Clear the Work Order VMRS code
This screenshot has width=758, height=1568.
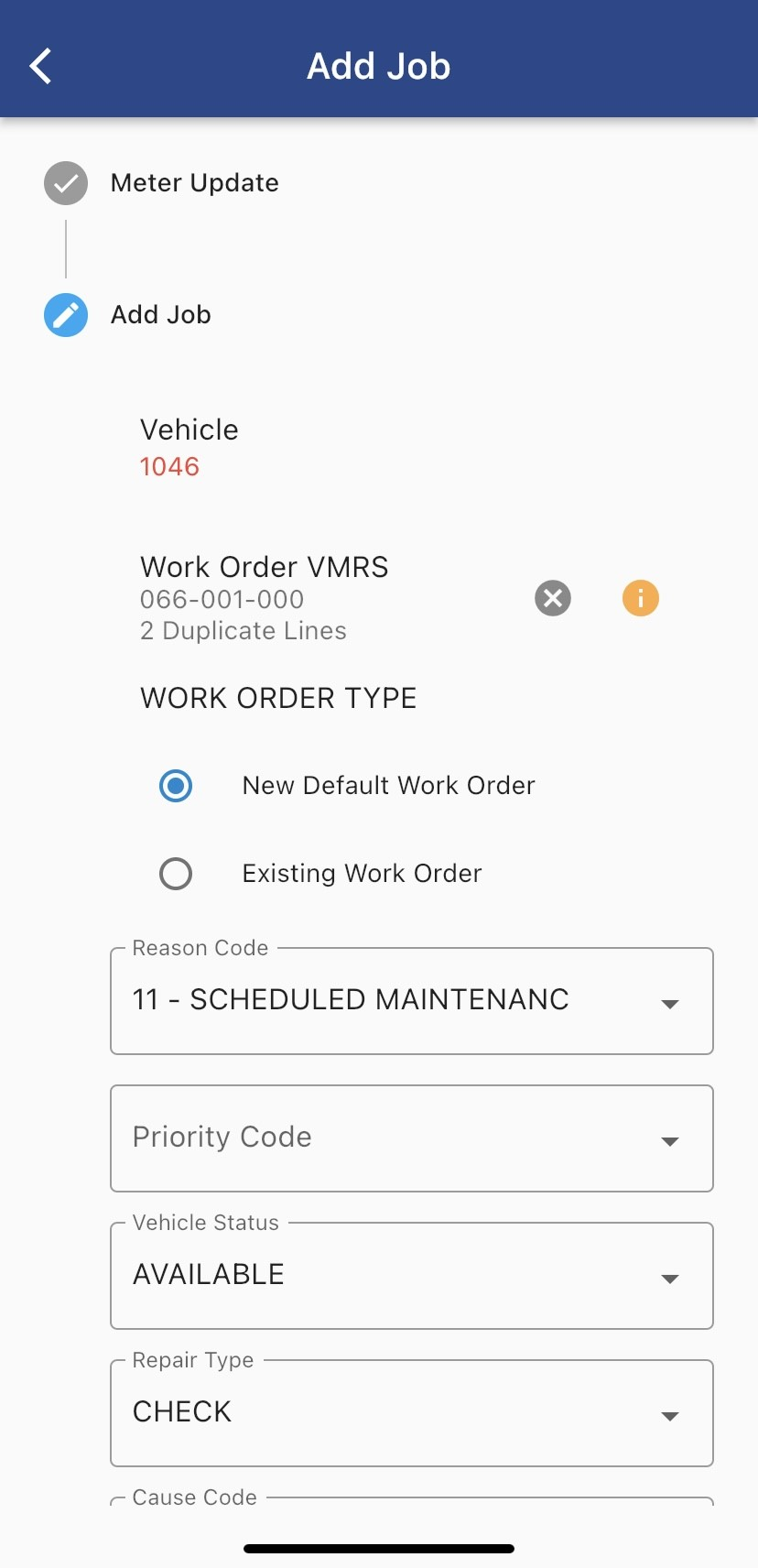[x=553, y=599]
